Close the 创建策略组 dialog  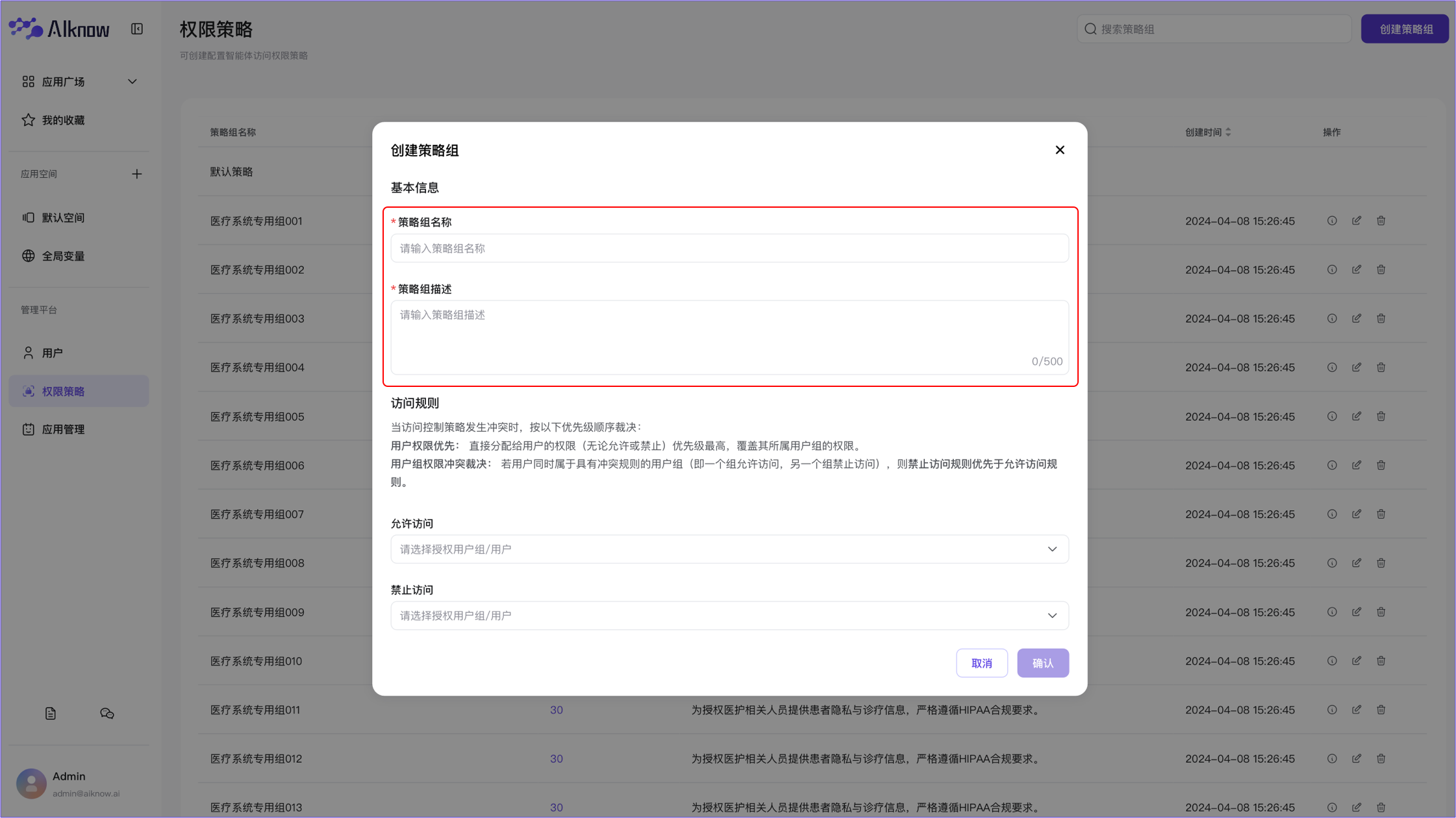coord(1060,150)
